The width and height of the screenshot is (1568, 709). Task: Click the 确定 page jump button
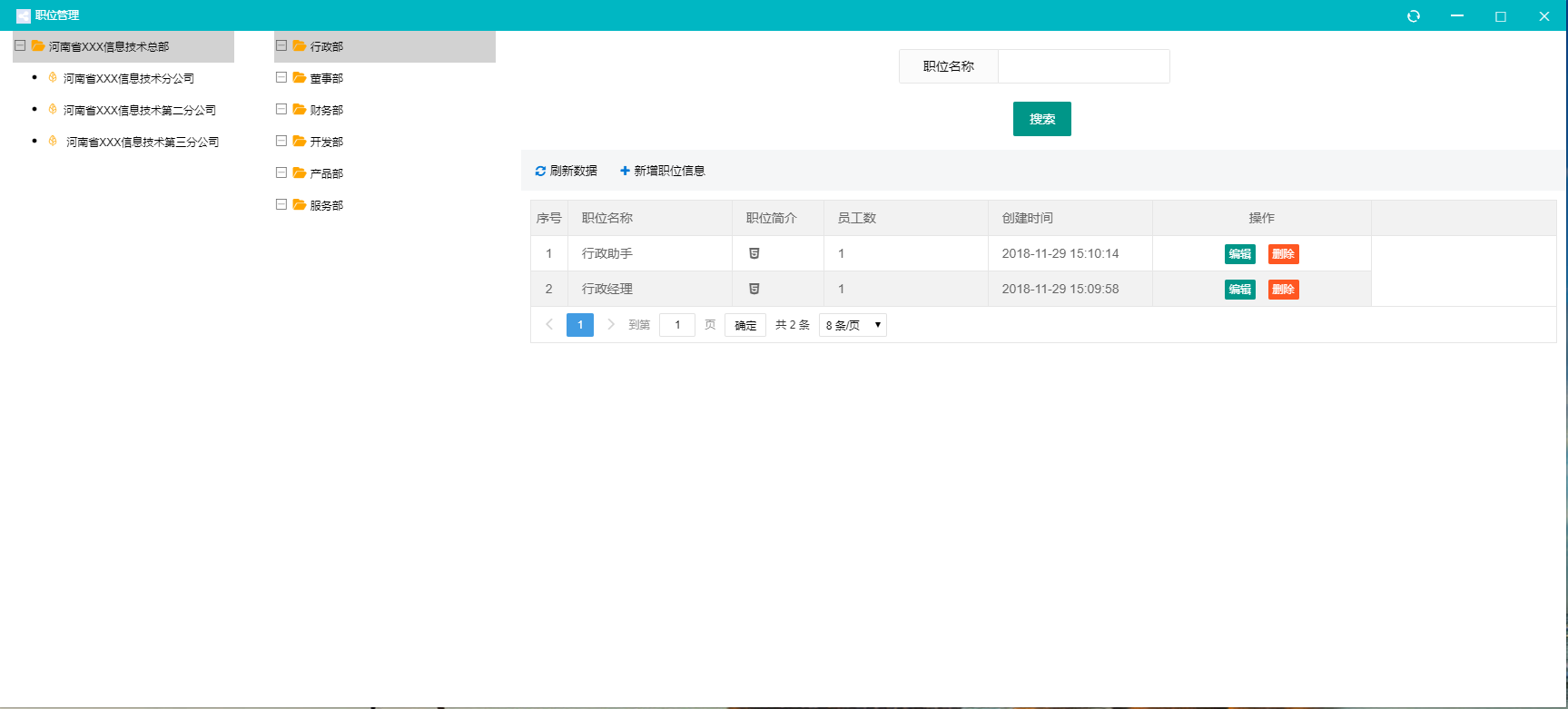pos(745,325)
